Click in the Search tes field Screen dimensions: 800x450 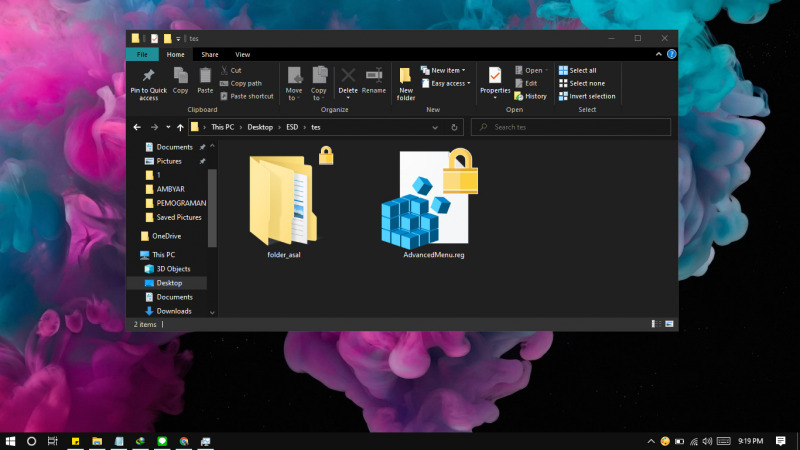(570, 127)
